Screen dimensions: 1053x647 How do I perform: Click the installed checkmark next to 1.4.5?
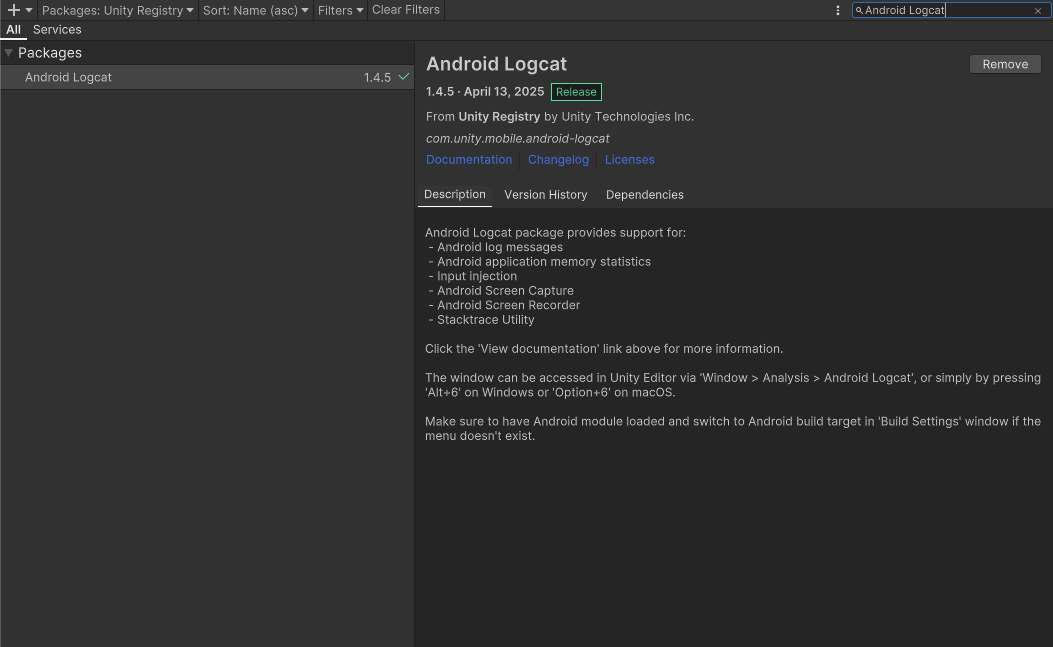click(x=404, y=77)
